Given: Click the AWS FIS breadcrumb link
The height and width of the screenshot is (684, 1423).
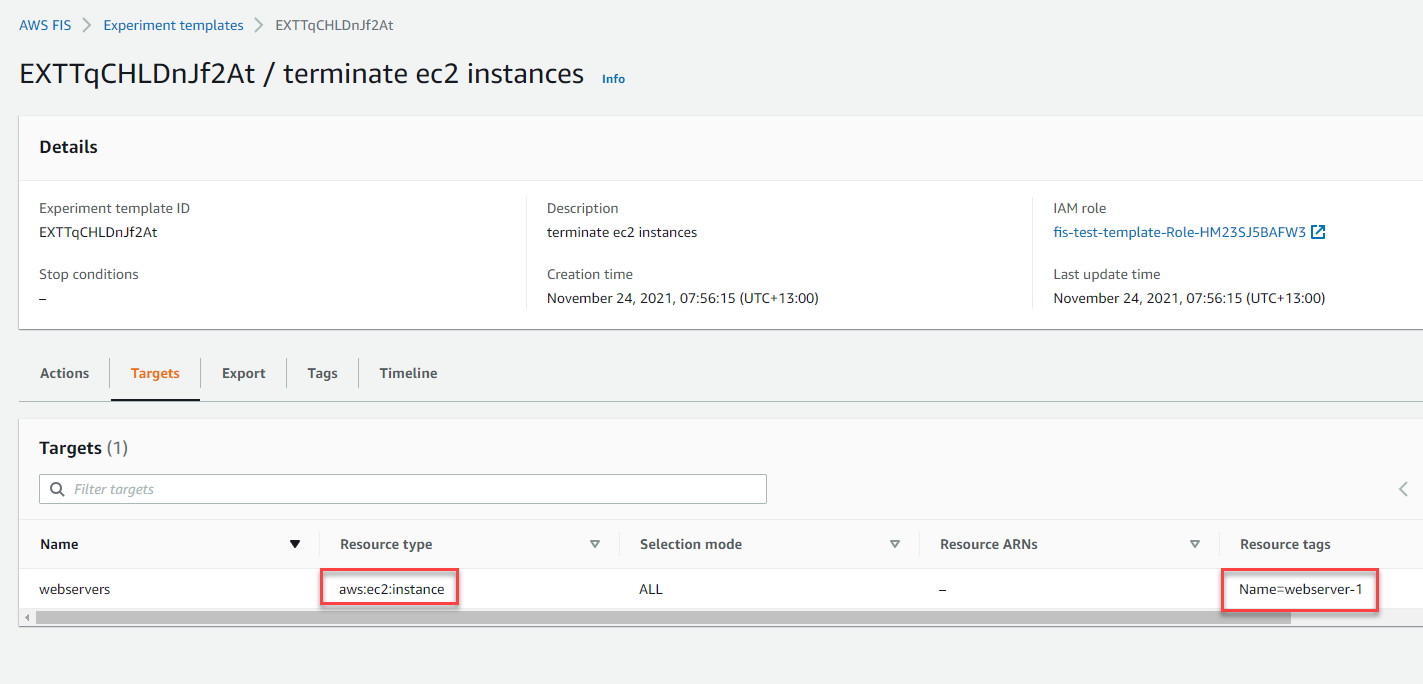Looking at the screenshot, I should pos(45,25).
